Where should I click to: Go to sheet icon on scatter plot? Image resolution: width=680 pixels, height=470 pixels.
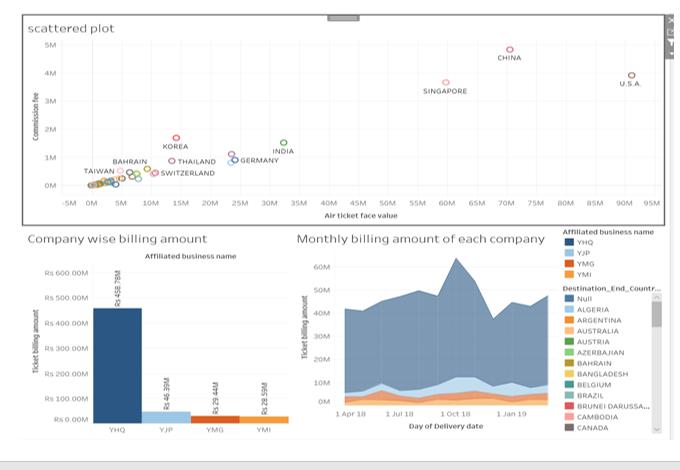tap(670, 32)
